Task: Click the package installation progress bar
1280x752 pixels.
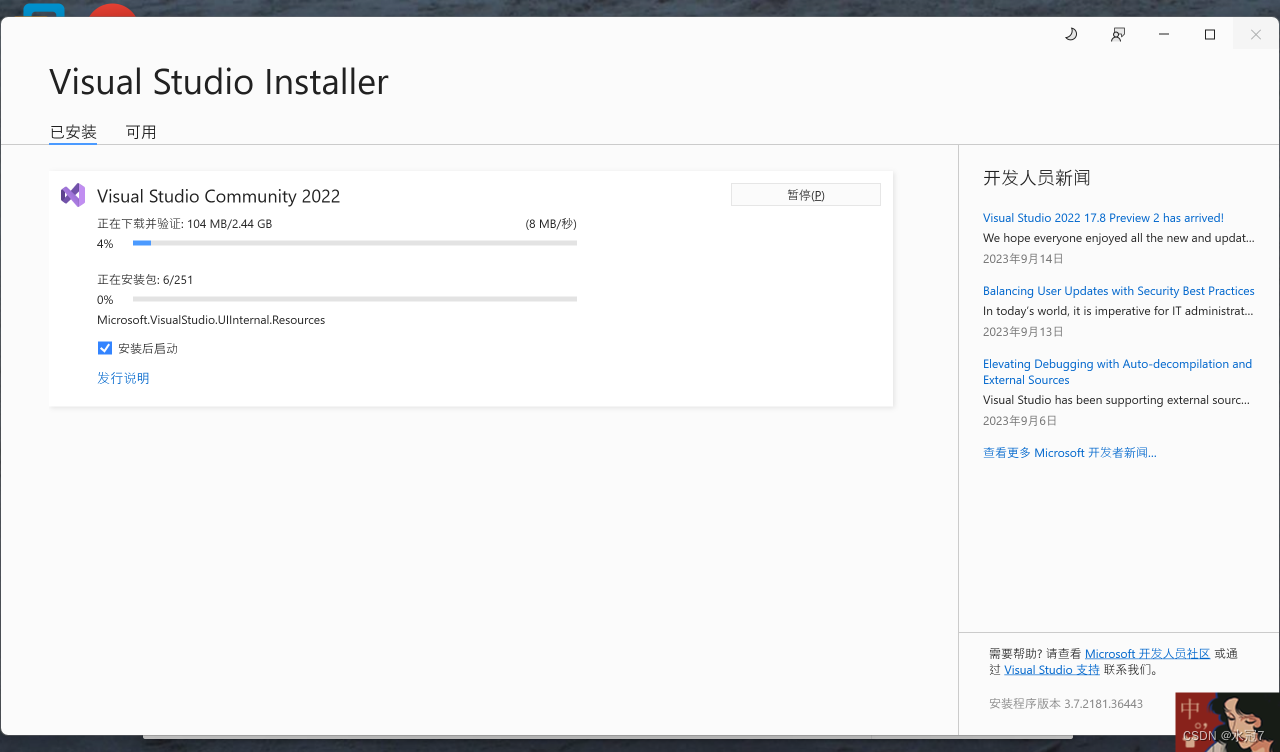Action: (x=355, y=298)
